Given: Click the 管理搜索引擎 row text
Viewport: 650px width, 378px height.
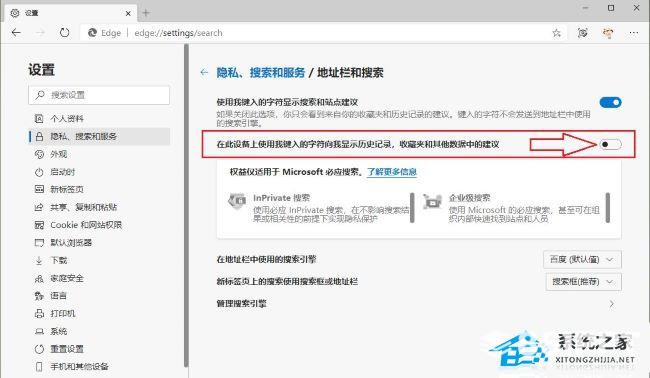Looking at the screenshot, I should (x=241, y=303).
